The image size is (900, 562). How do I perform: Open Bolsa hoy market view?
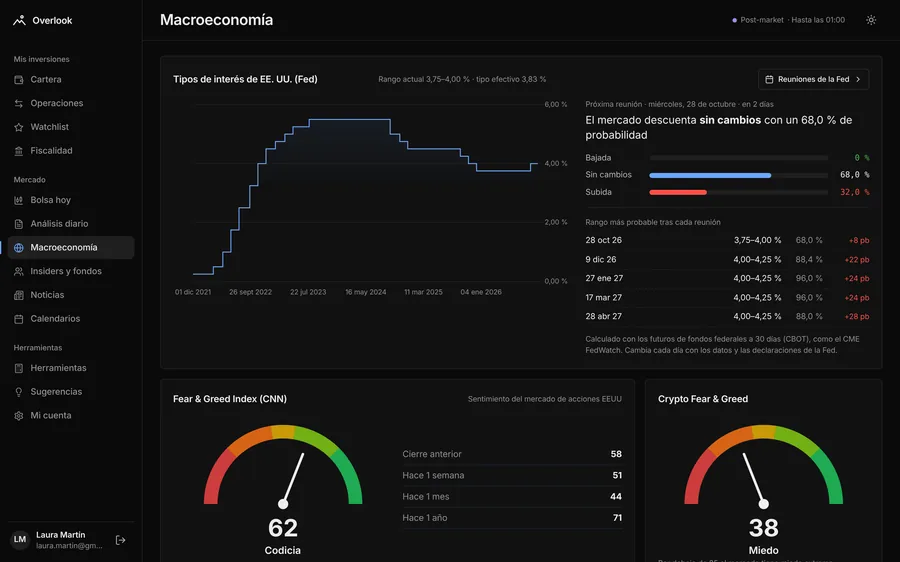[71, 200]
